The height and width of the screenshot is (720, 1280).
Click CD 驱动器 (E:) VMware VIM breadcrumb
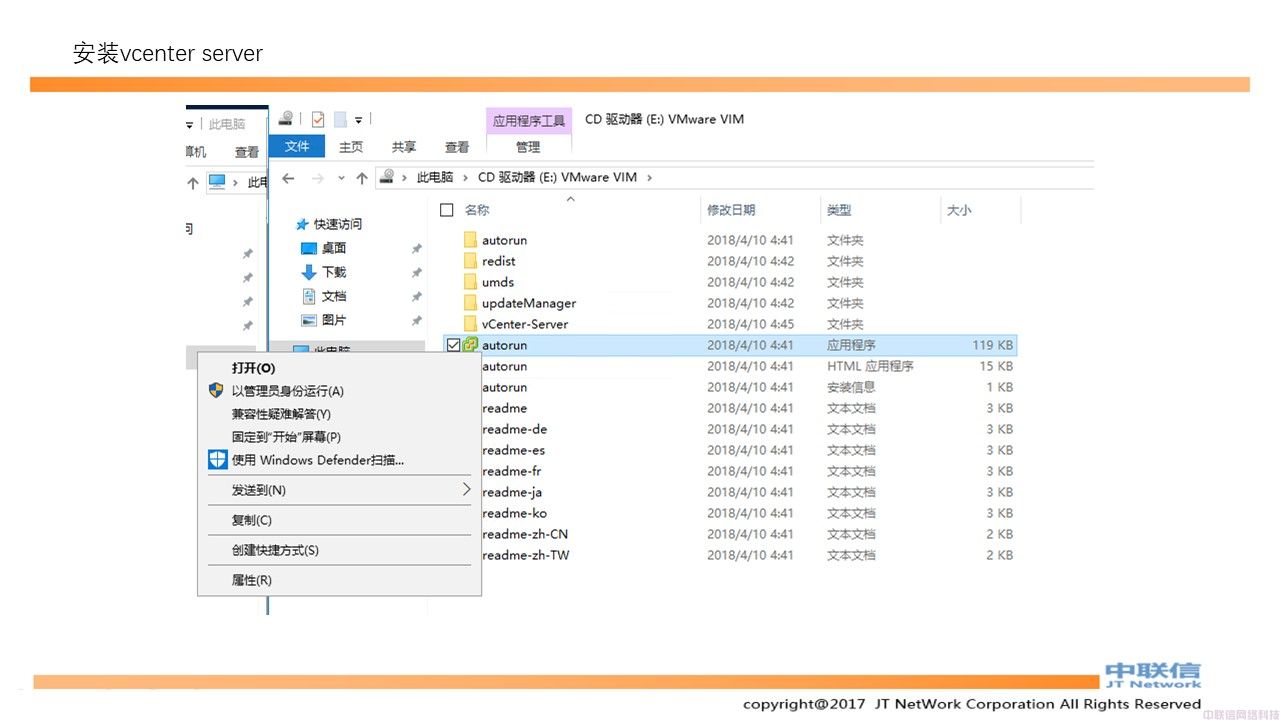(x=557, y=177)
